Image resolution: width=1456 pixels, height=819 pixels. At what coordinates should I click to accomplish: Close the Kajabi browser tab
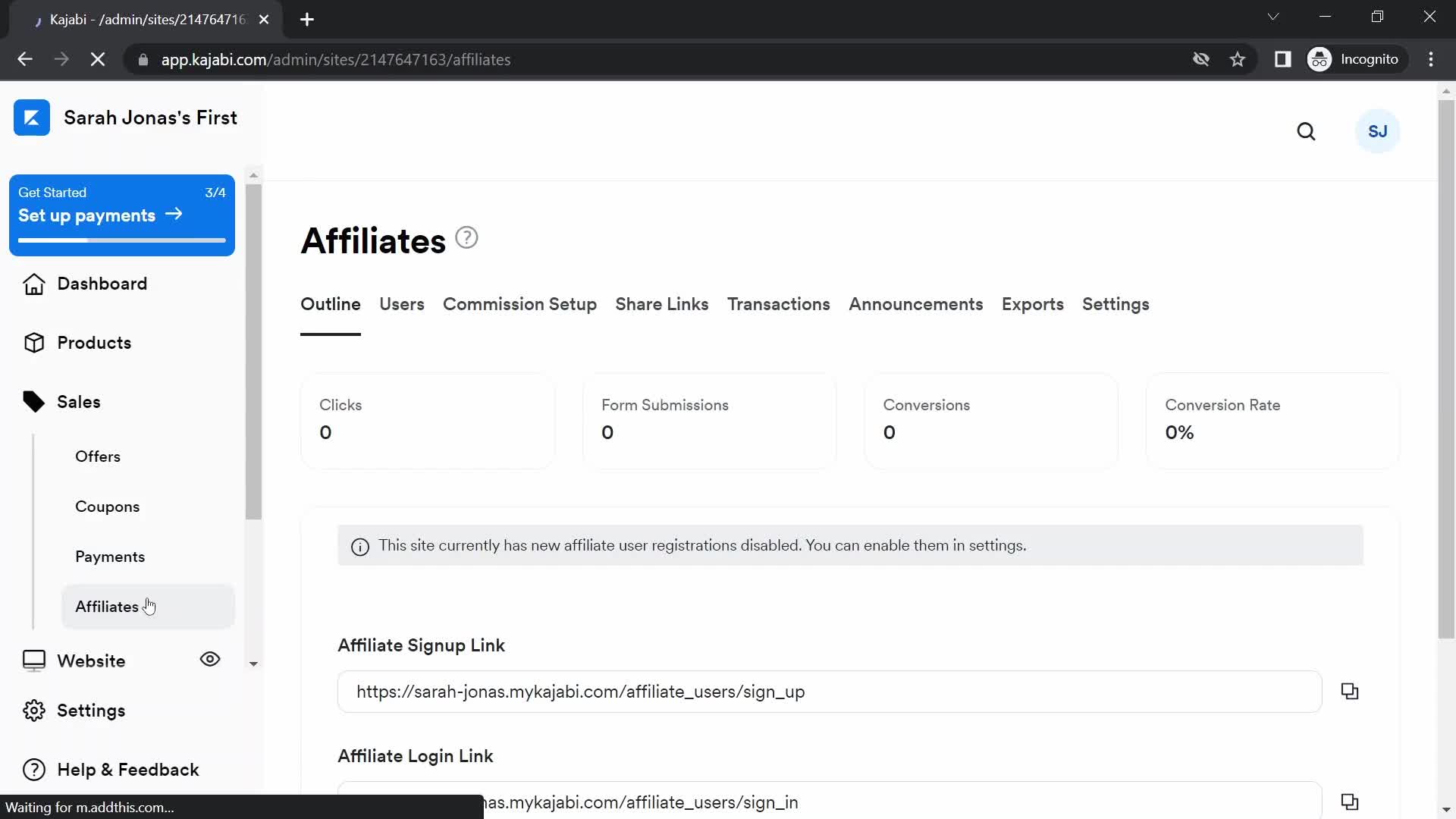tap(264, 20)
